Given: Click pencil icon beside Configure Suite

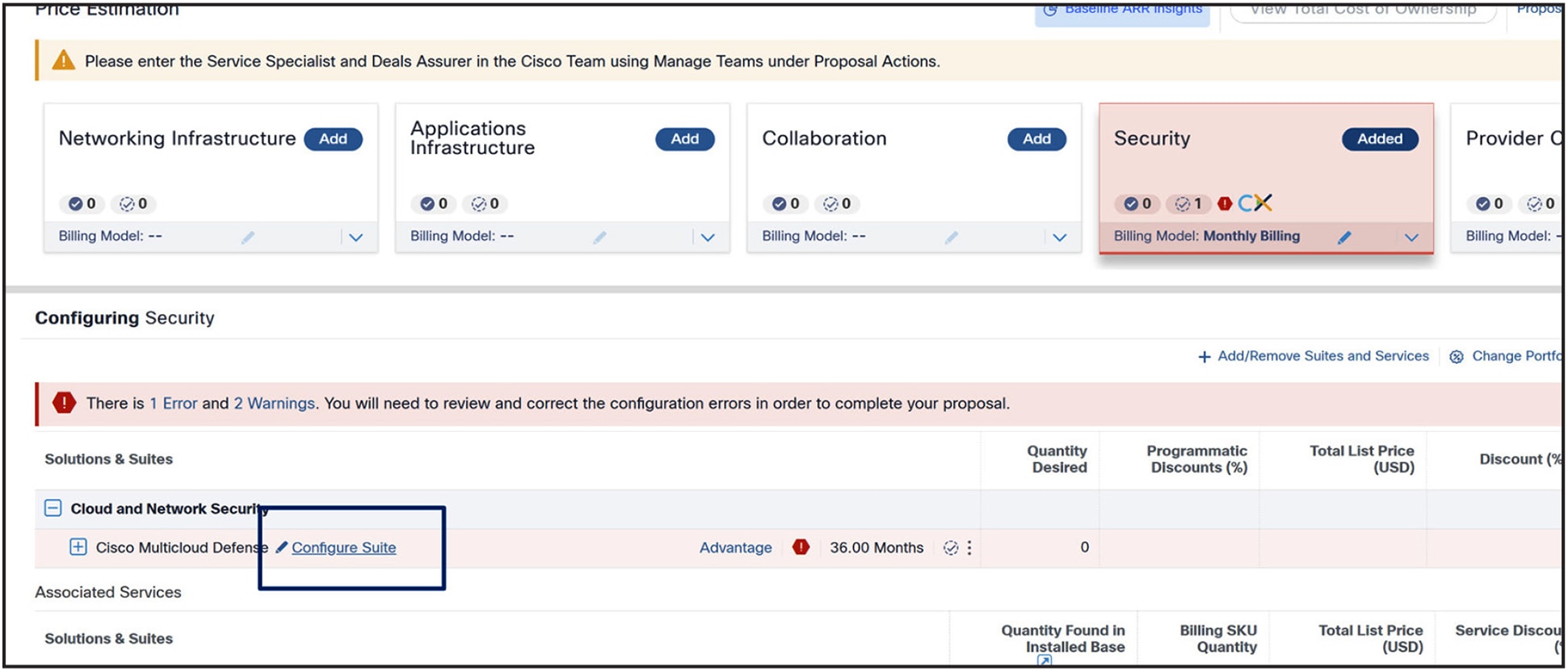Looking at the screenshot, I should tap(281, 547).
